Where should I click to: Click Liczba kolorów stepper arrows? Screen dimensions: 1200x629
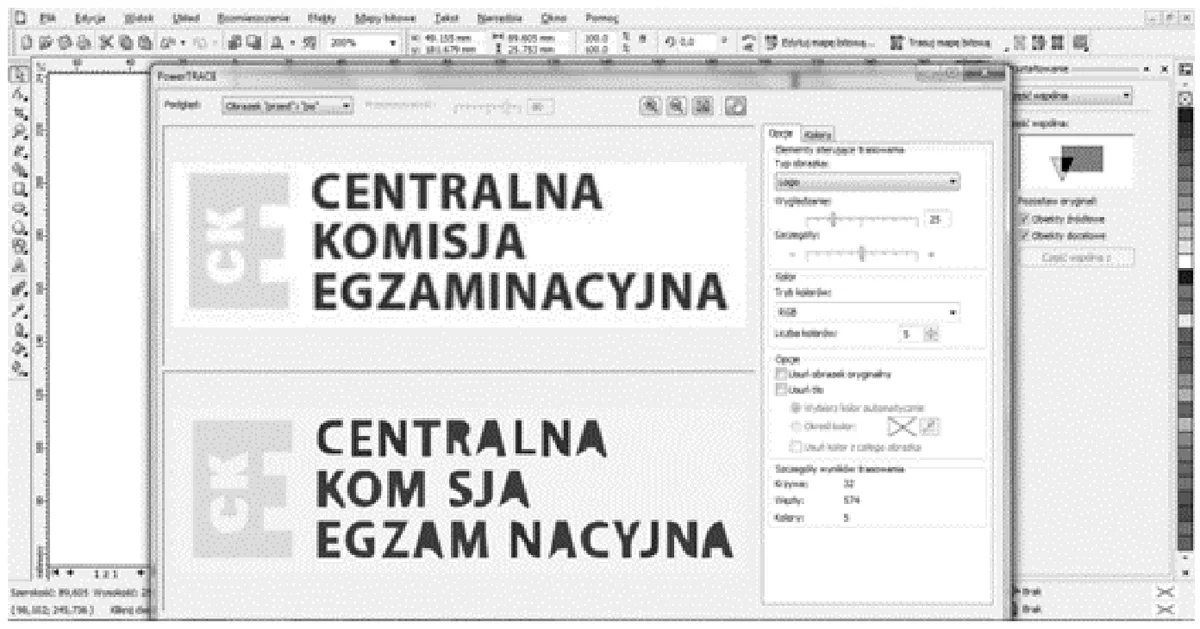[932, 333]
